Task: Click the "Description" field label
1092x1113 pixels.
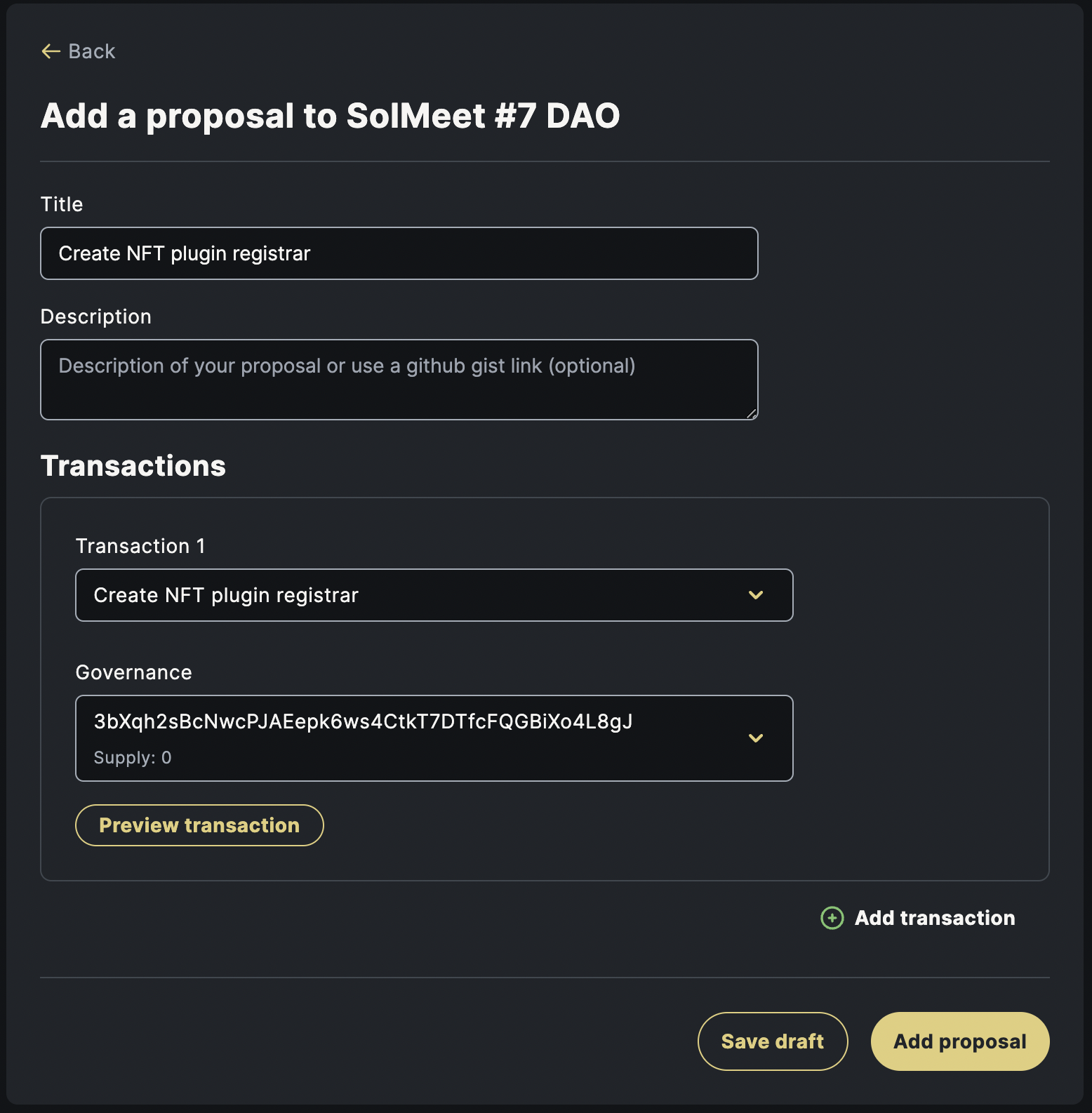Action: [96, 316]
